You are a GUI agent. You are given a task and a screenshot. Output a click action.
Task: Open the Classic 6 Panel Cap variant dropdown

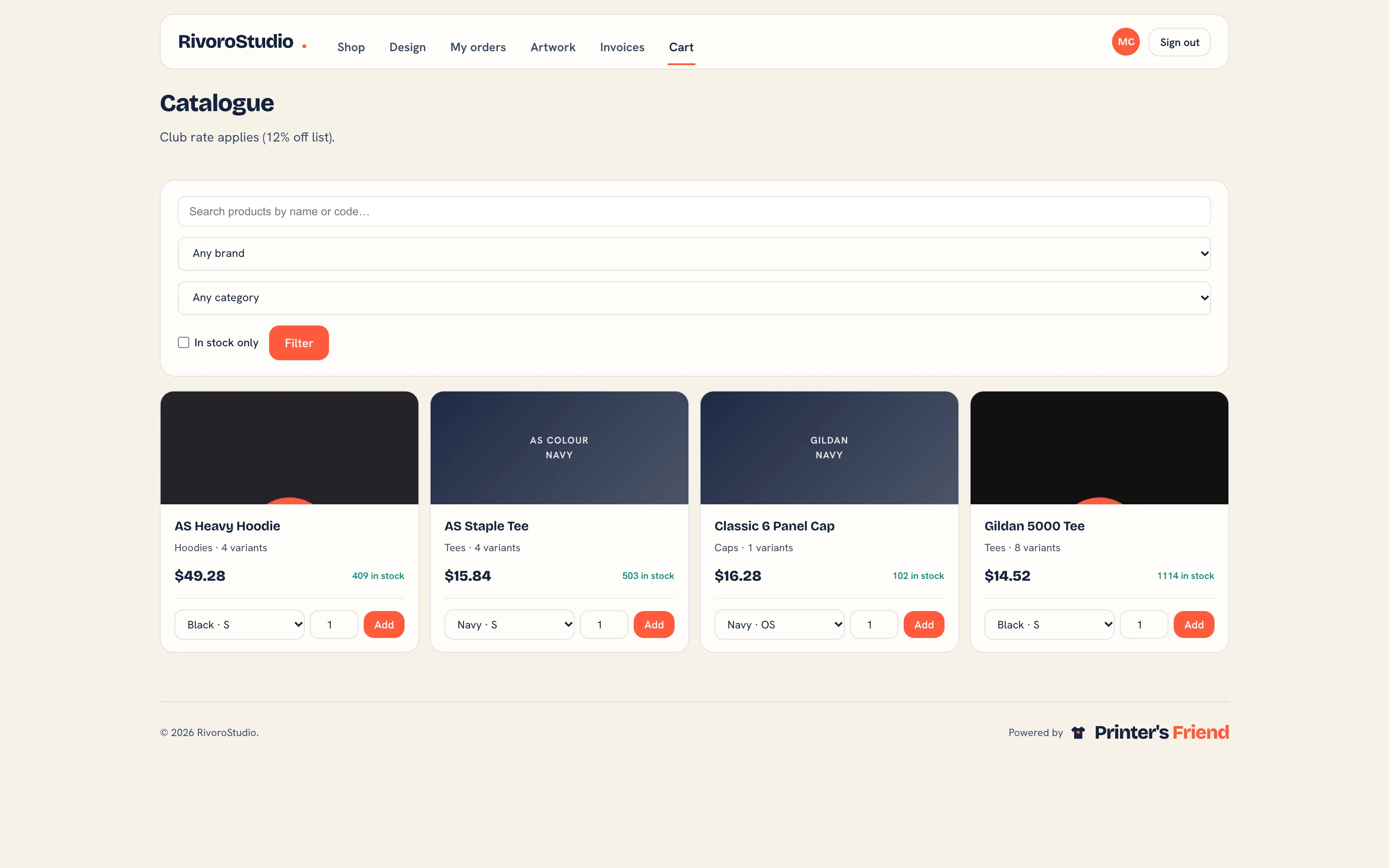click(x=780, y=625)
